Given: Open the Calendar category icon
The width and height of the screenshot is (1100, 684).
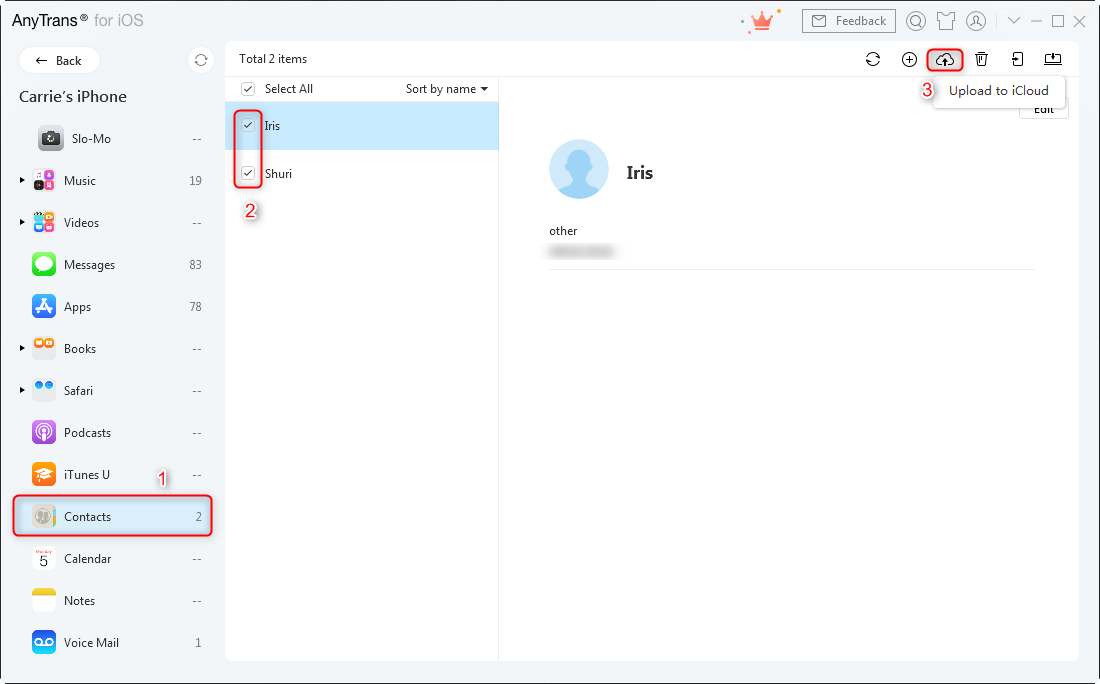Looking at the screenshot, I should pos(43,558).
